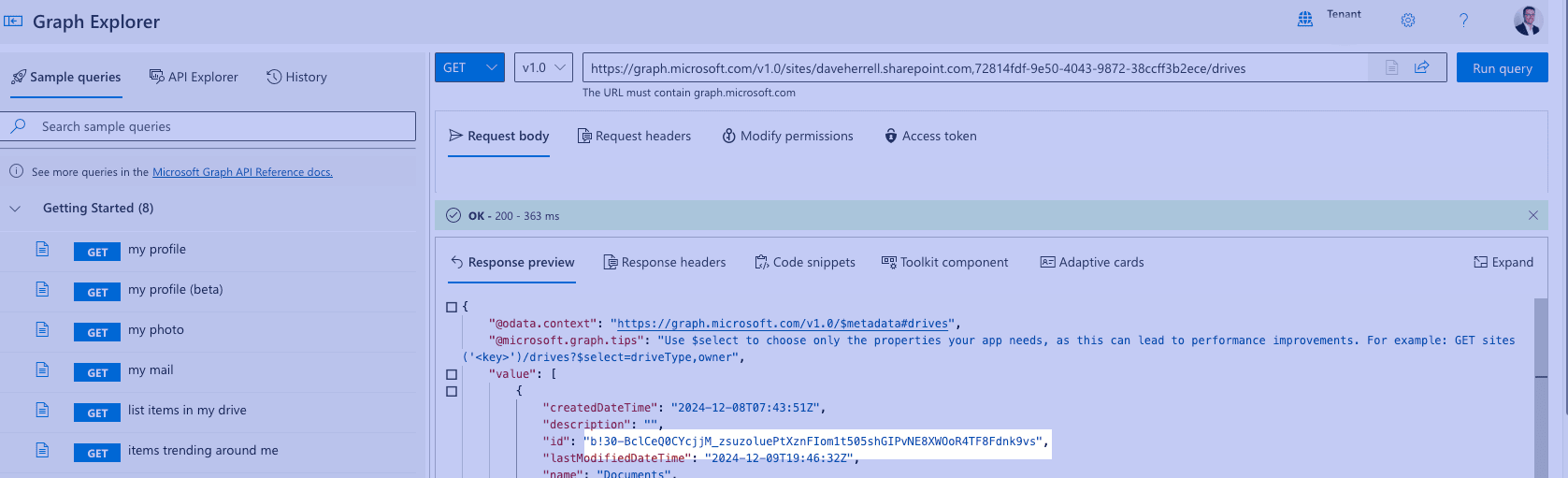Viewport: 1568px width, 478px height.
Task: Open the $metadata#drives context link
Action: point(783,324)
